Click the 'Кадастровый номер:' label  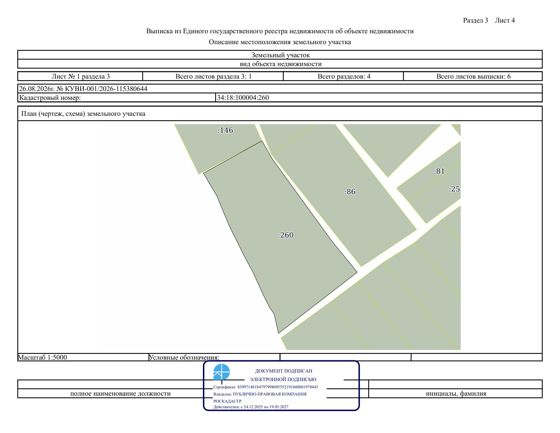(50, 98)
